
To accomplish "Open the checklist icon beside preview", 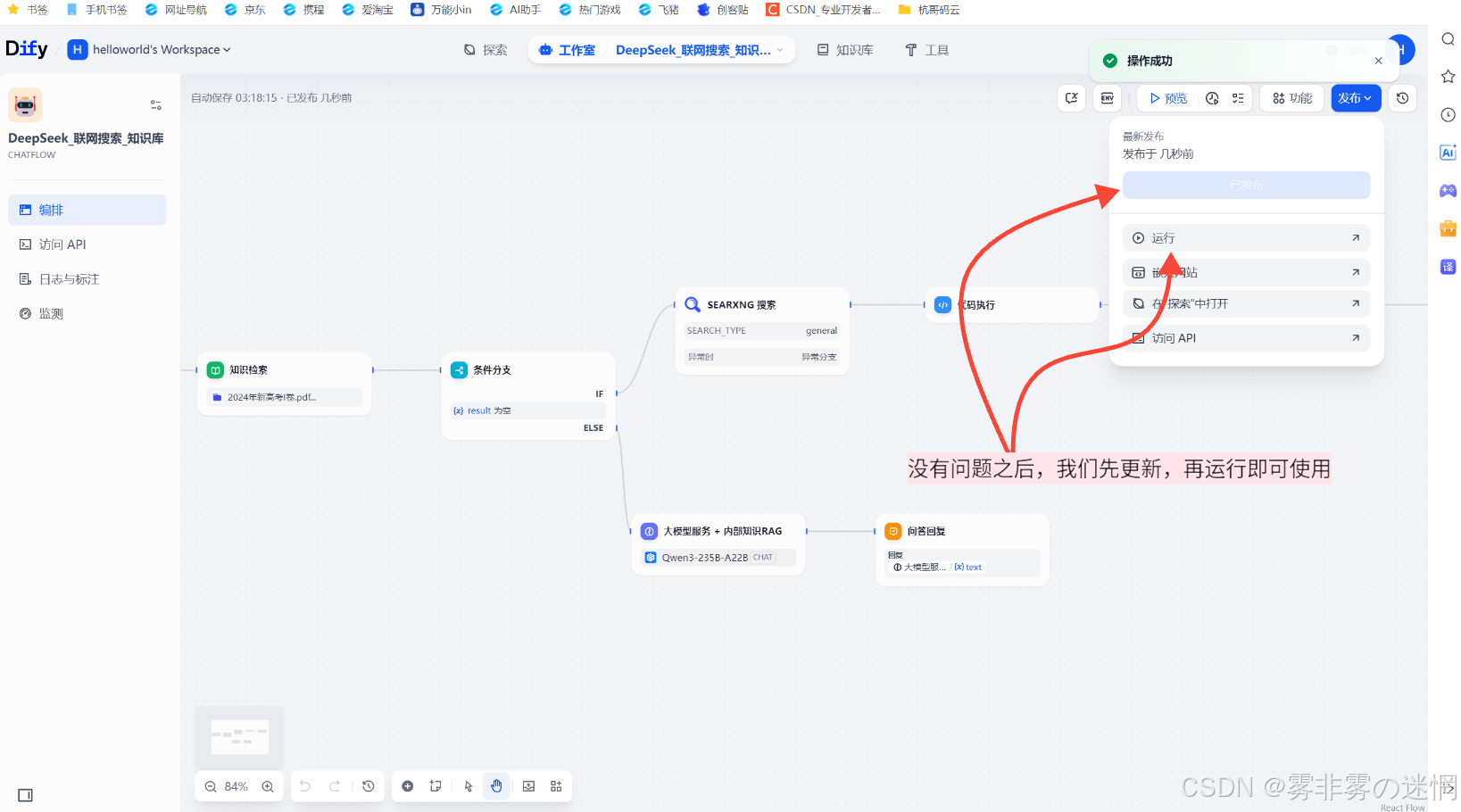I will pos(1238,98).
